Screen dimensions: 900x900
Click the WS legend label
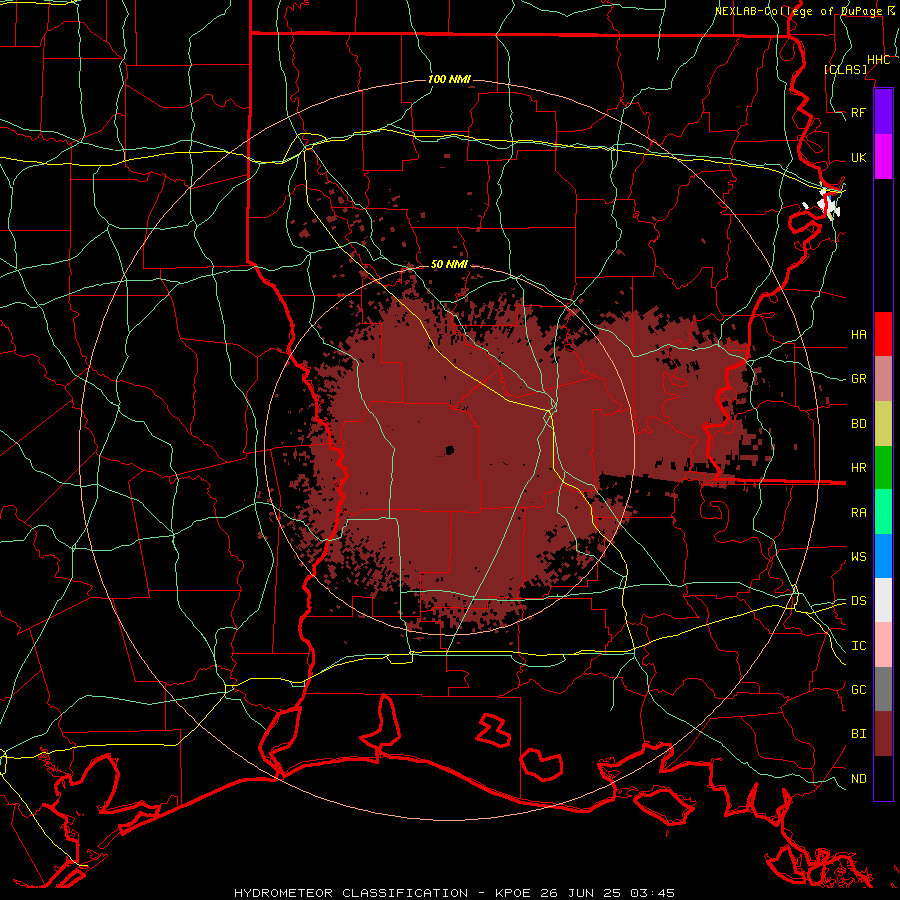click(x=858, y=556)
